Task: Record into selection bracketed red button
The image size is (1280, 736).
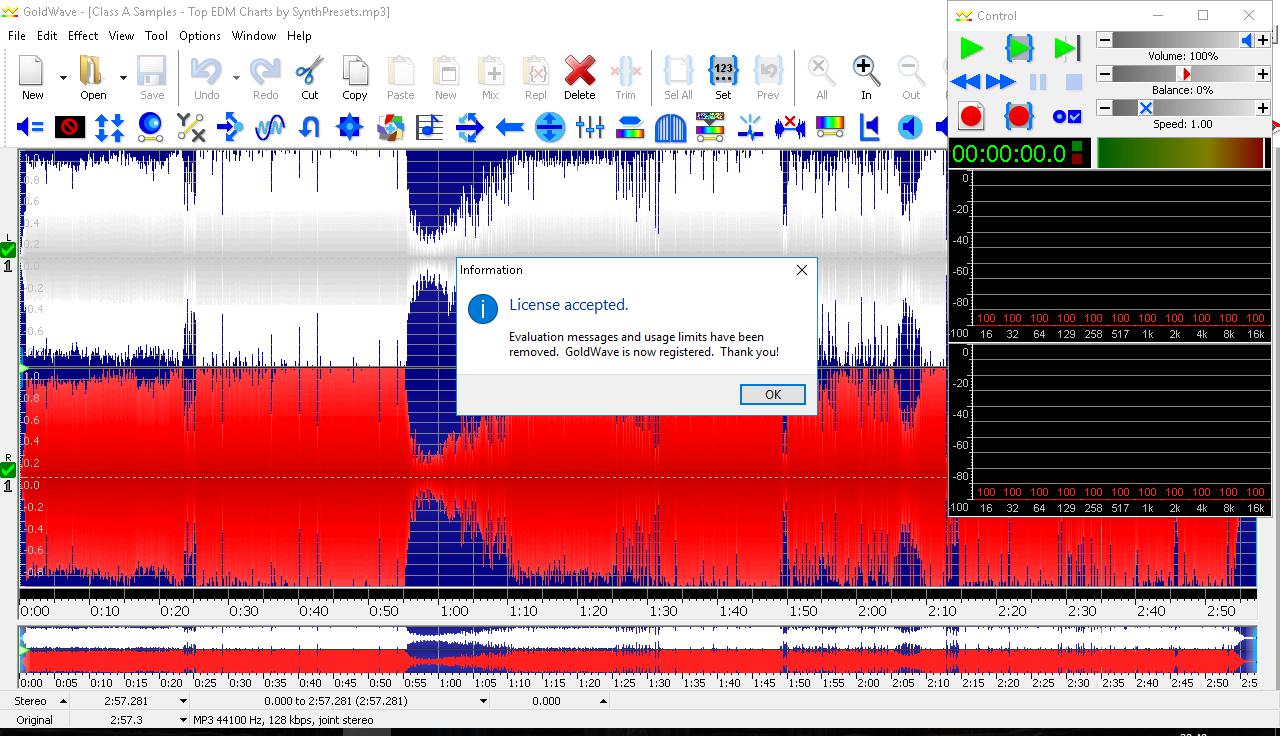Action: pos(1019,116)
